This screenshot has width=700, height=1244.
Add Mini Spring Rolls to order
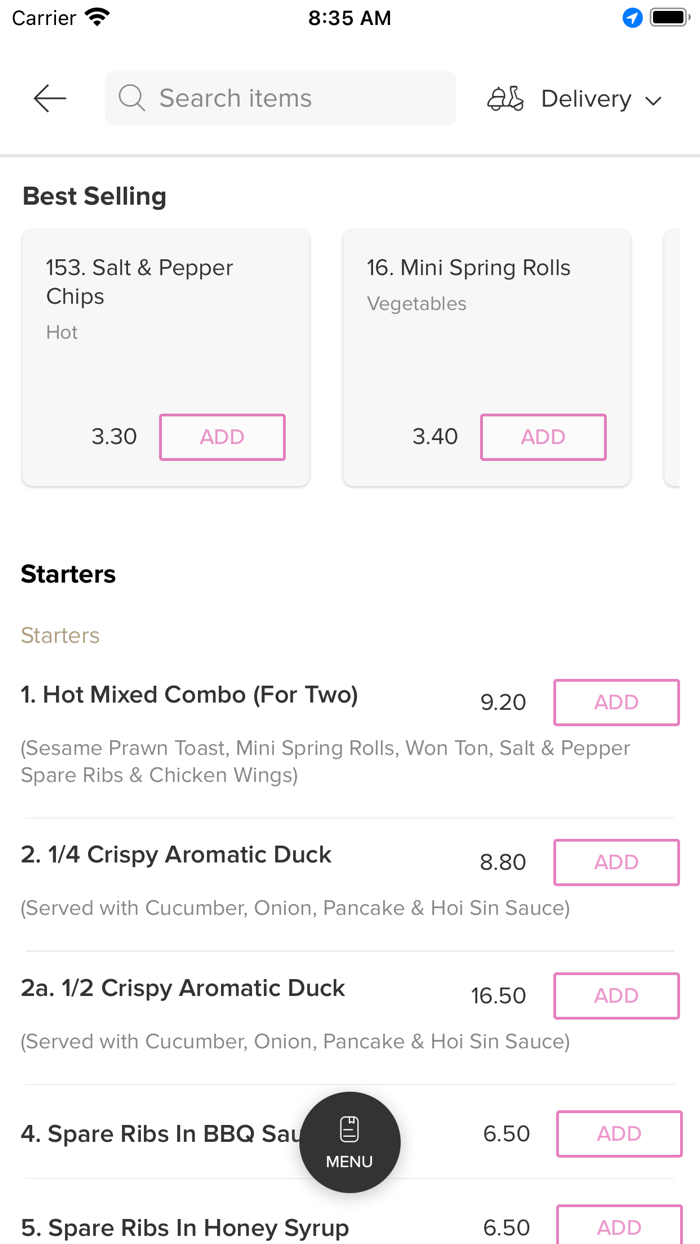[543, 437]
